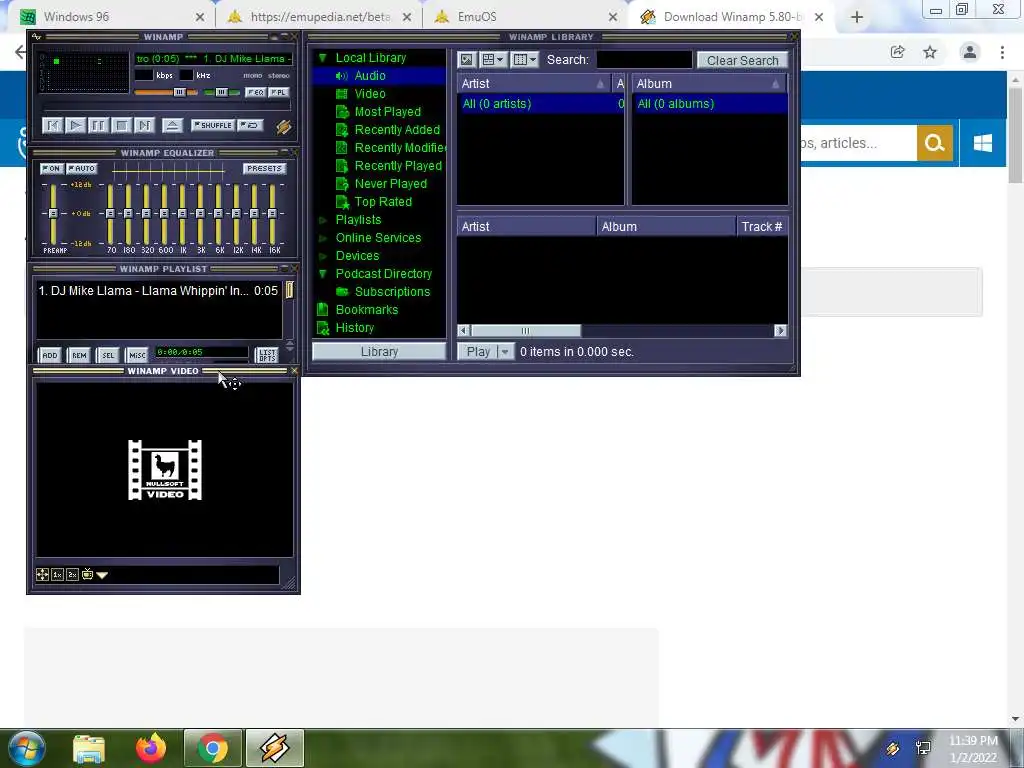The image size is (1024, 768).
Task: Open the Top Rated view
Action: (383, 202)
